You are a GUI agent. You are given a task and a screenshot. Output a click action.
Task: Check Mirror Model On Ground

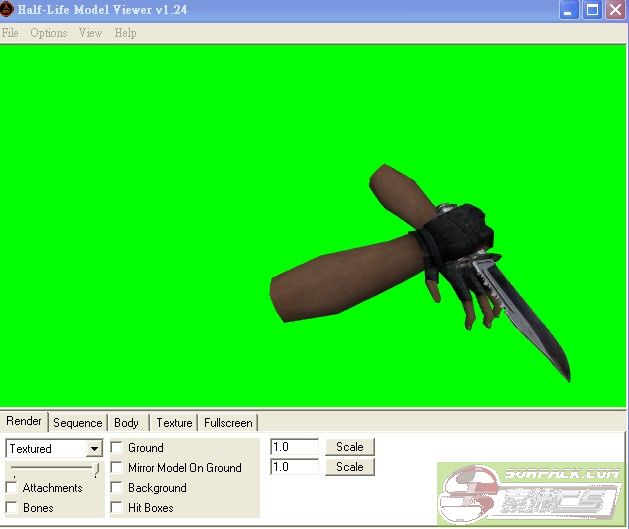(117, 468)
